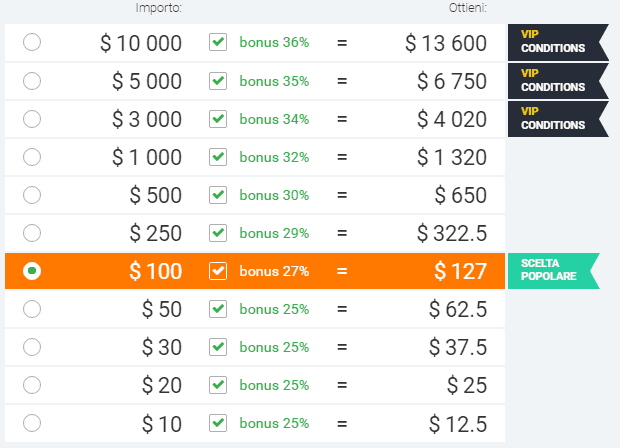Image resolution: width=620 pixels, height=448 pixels.
Task: Choose the $3 000 deposit radio button
Action: [32, 119]
